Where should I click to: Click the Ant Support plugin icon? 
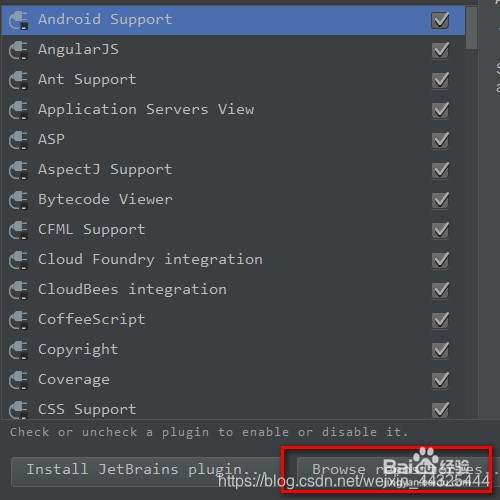[19, 80]
